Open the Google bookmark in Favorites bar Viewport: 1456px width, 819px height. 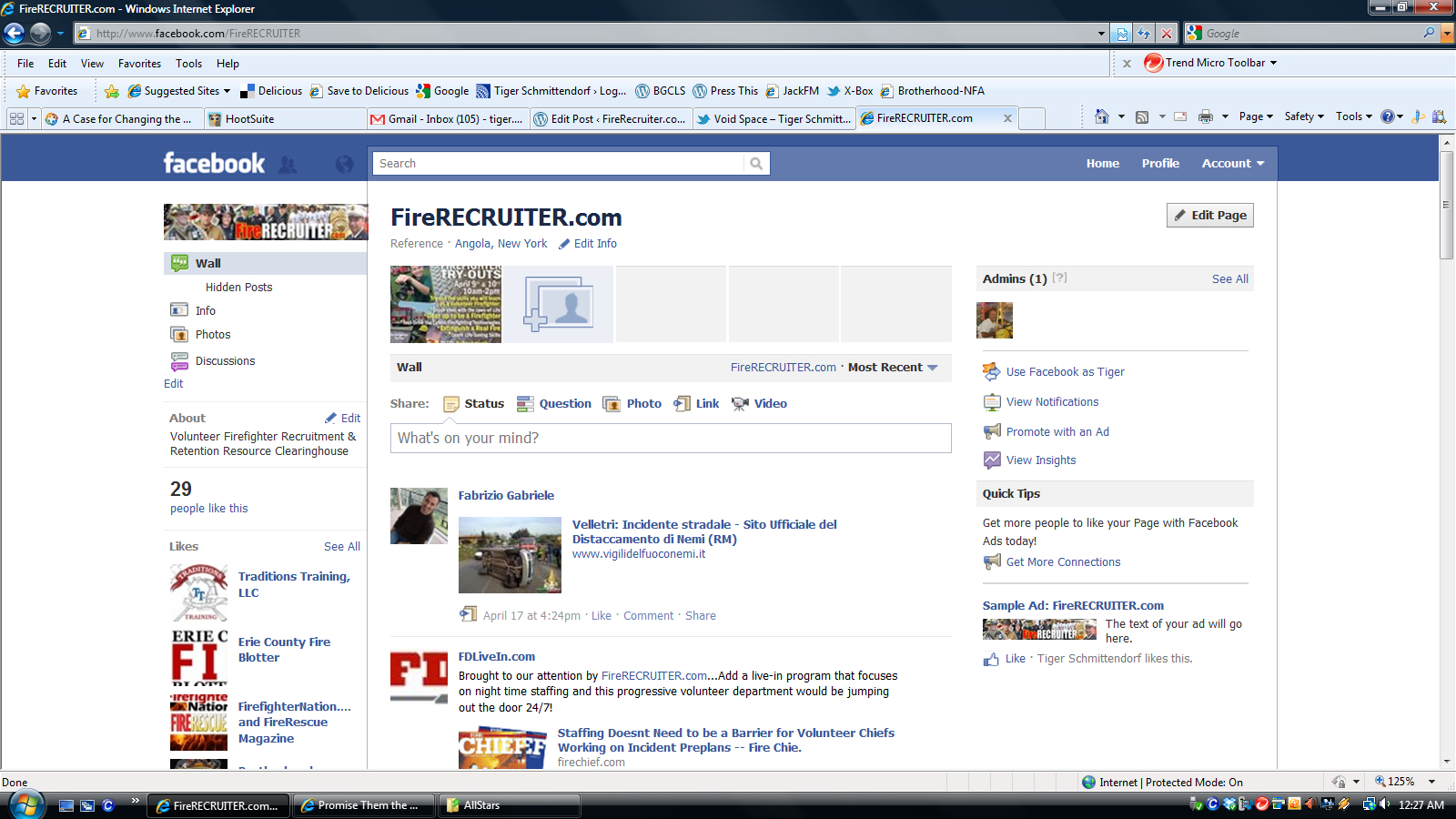click(442, 91)
